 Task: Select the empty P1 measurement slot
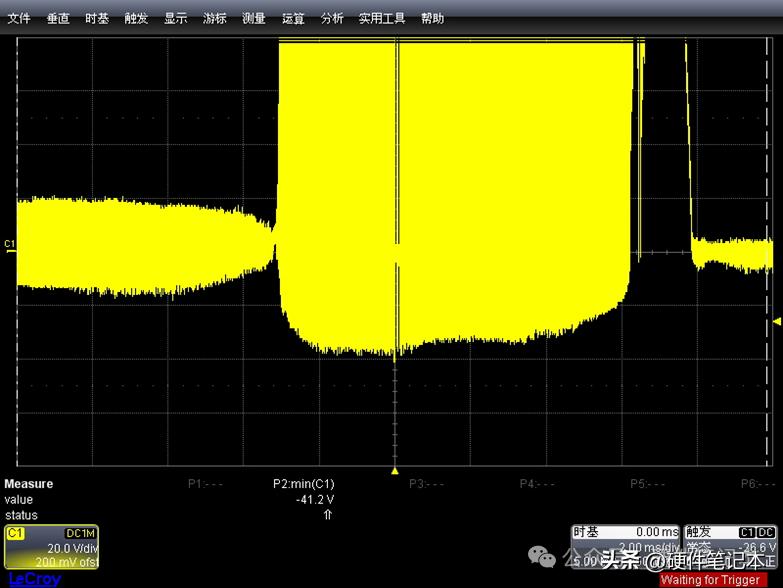[205, 484]
